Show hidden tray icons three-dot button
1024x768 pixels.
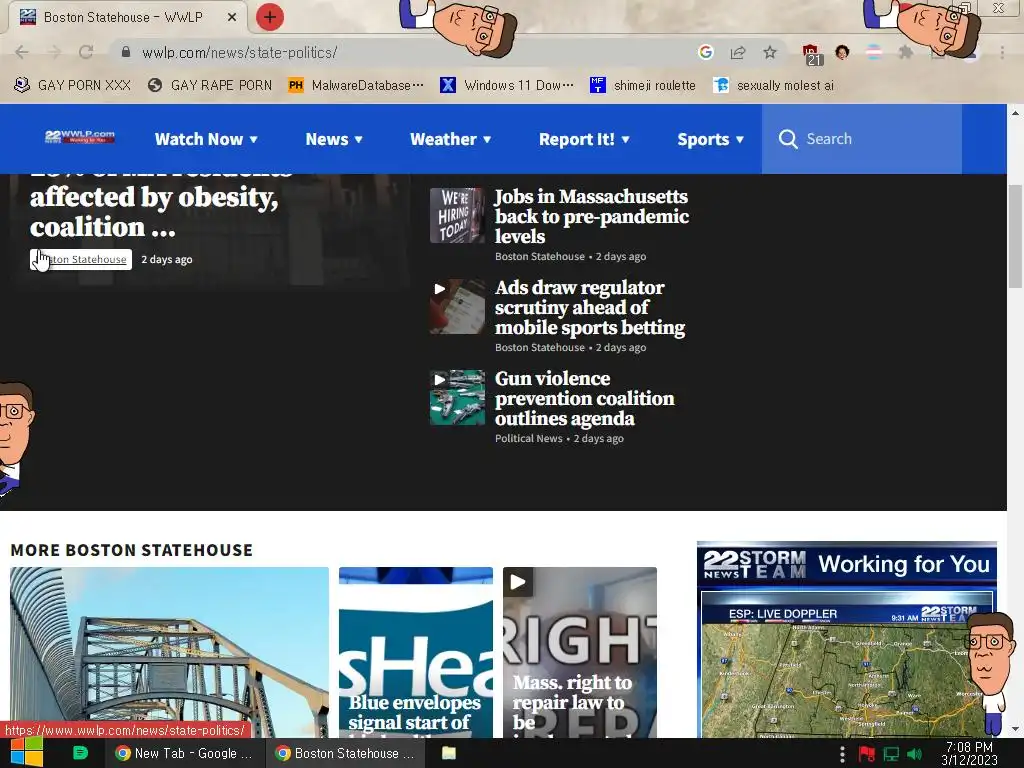click(842, 754)
